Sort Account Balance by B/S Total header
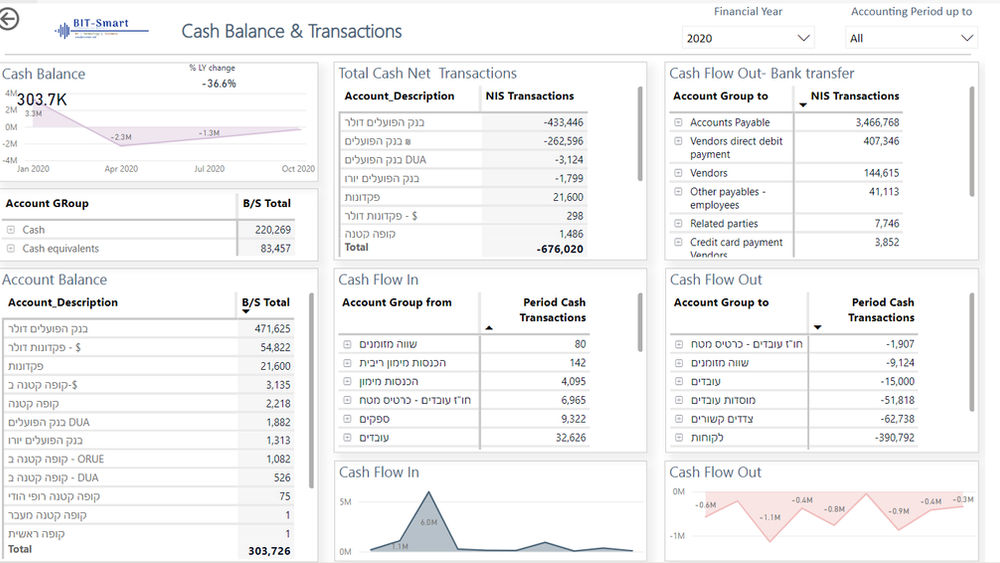 point(265,302)
